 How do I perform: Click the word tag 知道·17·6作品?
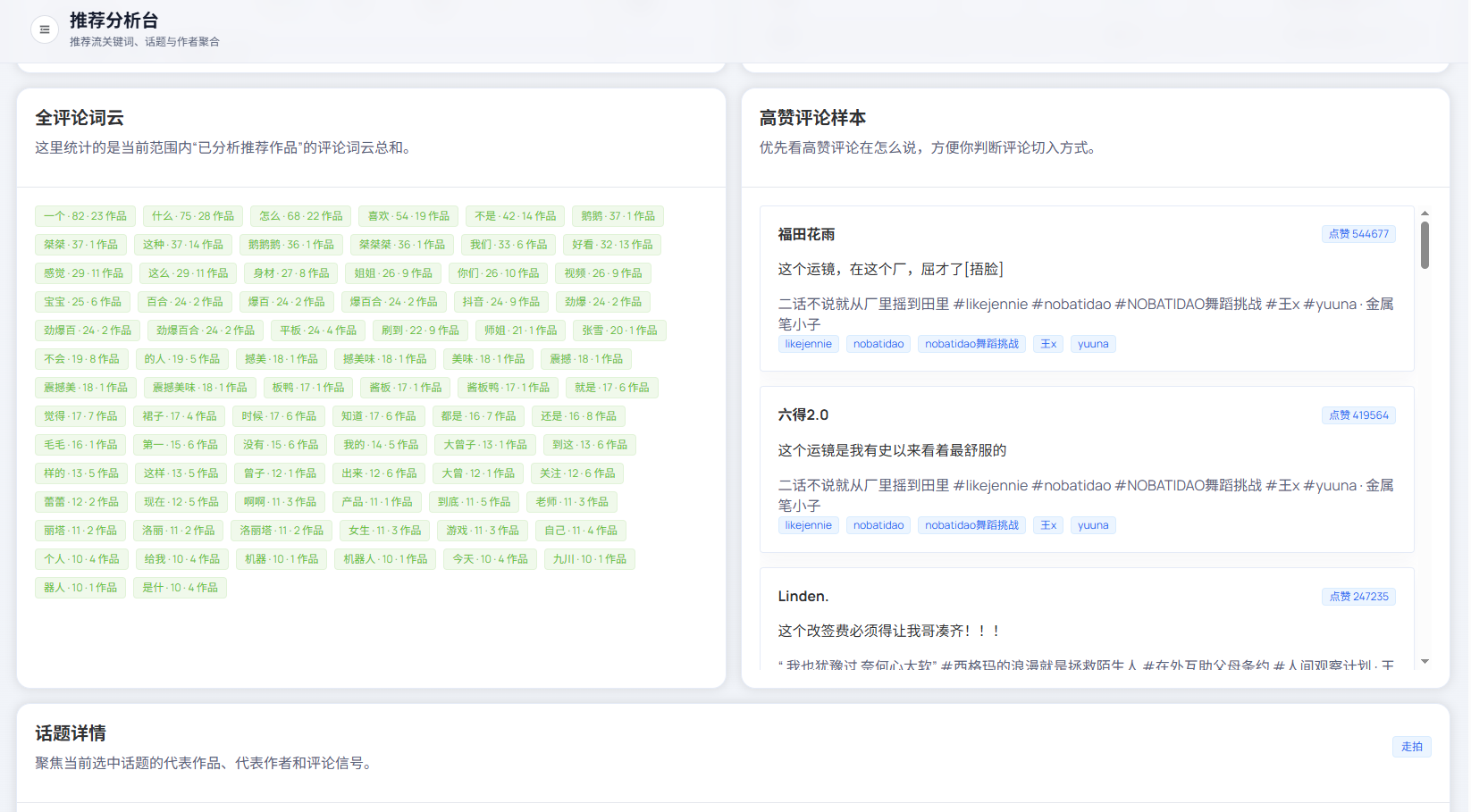pos(378,416)
